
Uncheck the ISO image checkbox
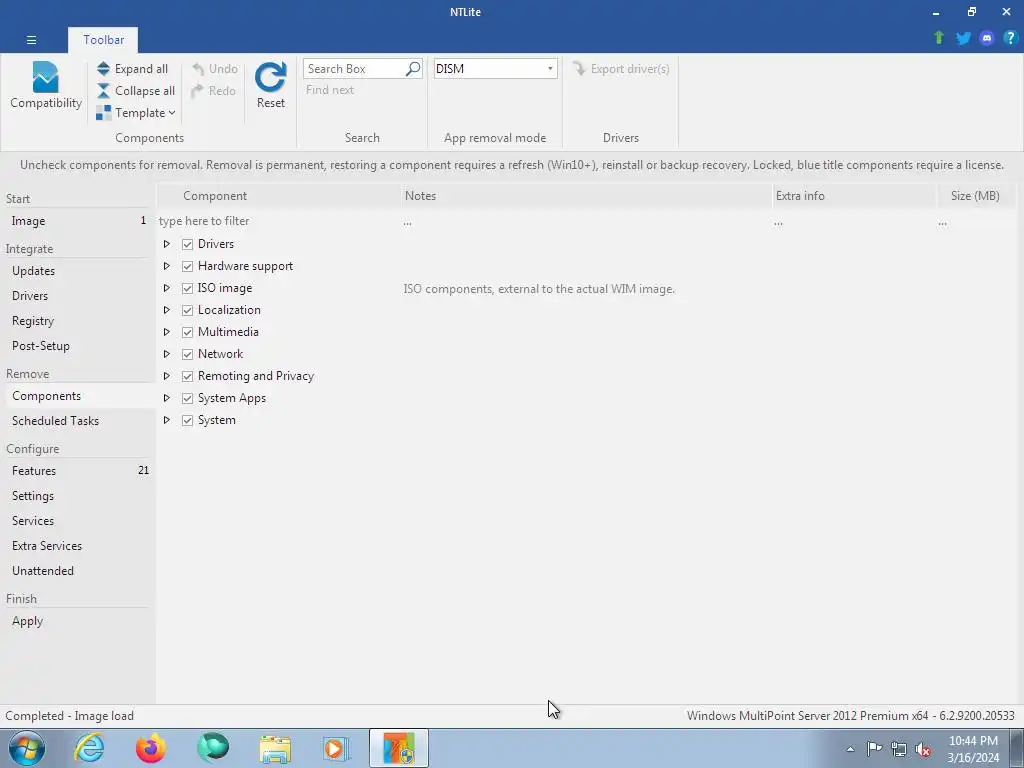click(187, 288)
